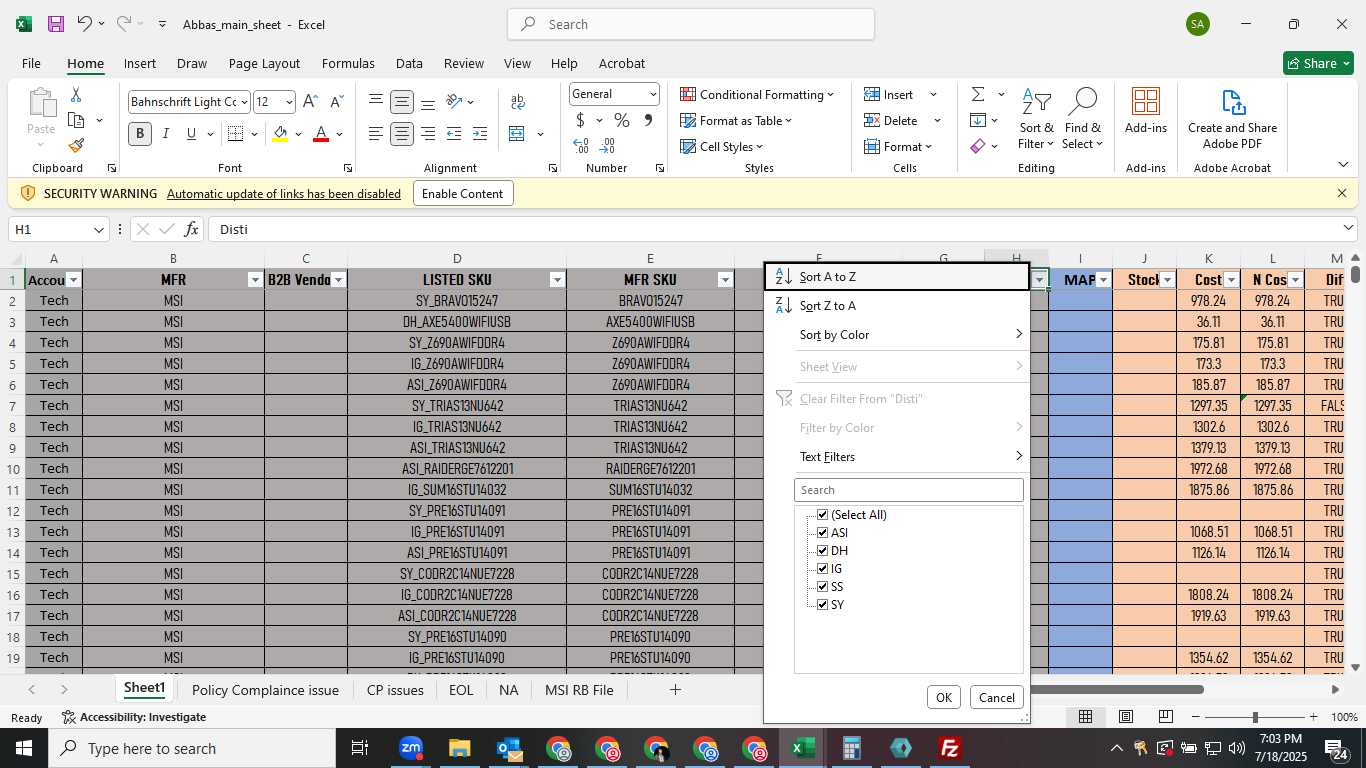Viewport: 1366px width, 768px height.
Task: Choose Sort Z to A
Action: [897, 306]
